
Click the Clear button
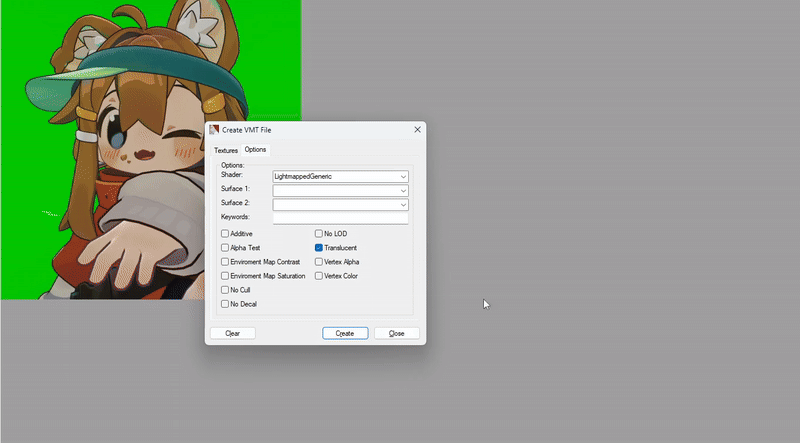(x=233, y=333)
